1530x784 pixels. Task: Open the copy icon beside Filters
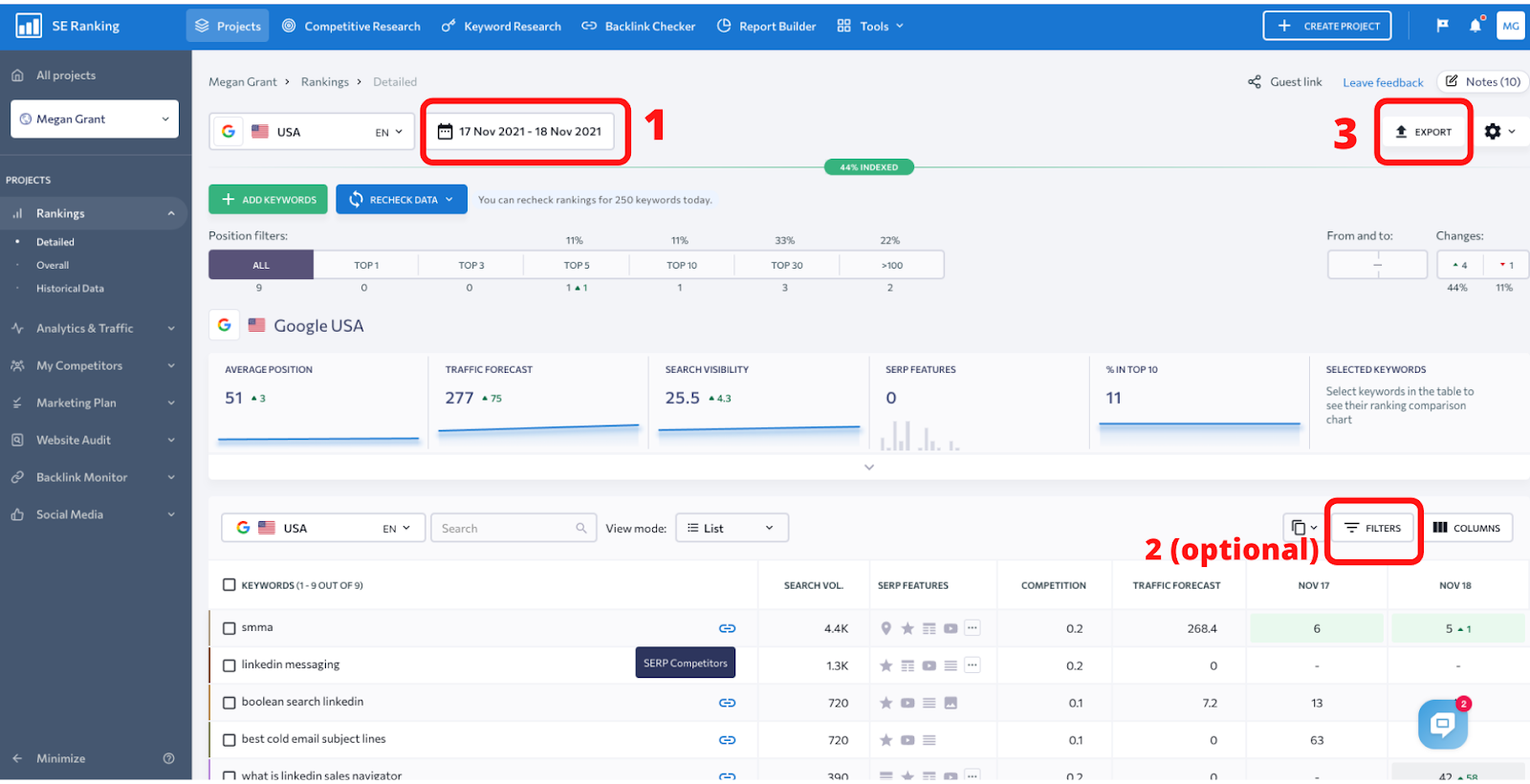[x=1299, y=528]
